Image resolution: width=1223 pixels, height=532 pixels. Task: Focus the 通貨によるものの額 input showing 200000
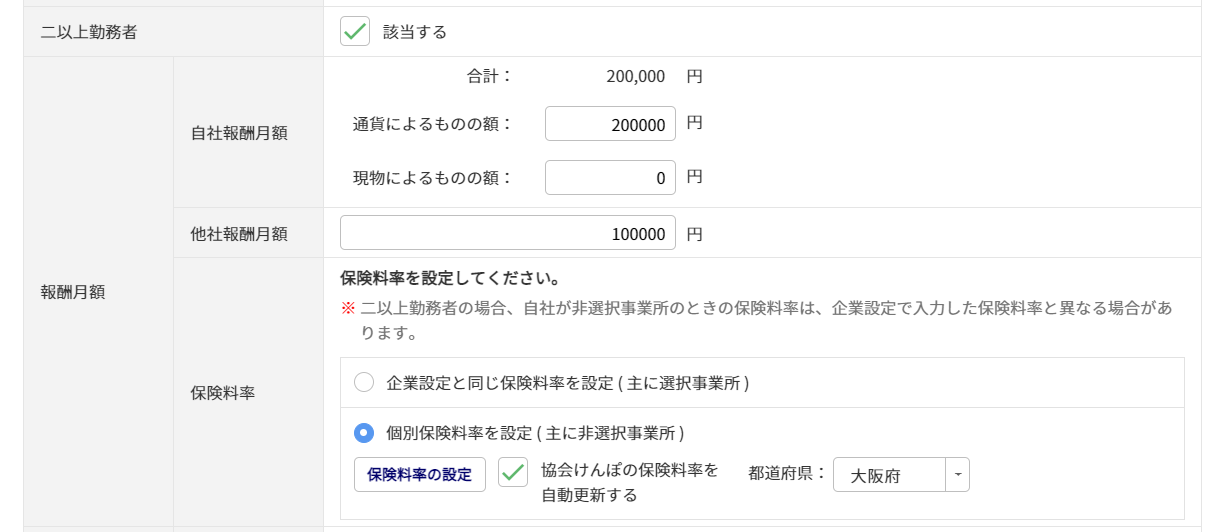pyautogui.click(x=610, y=124)
